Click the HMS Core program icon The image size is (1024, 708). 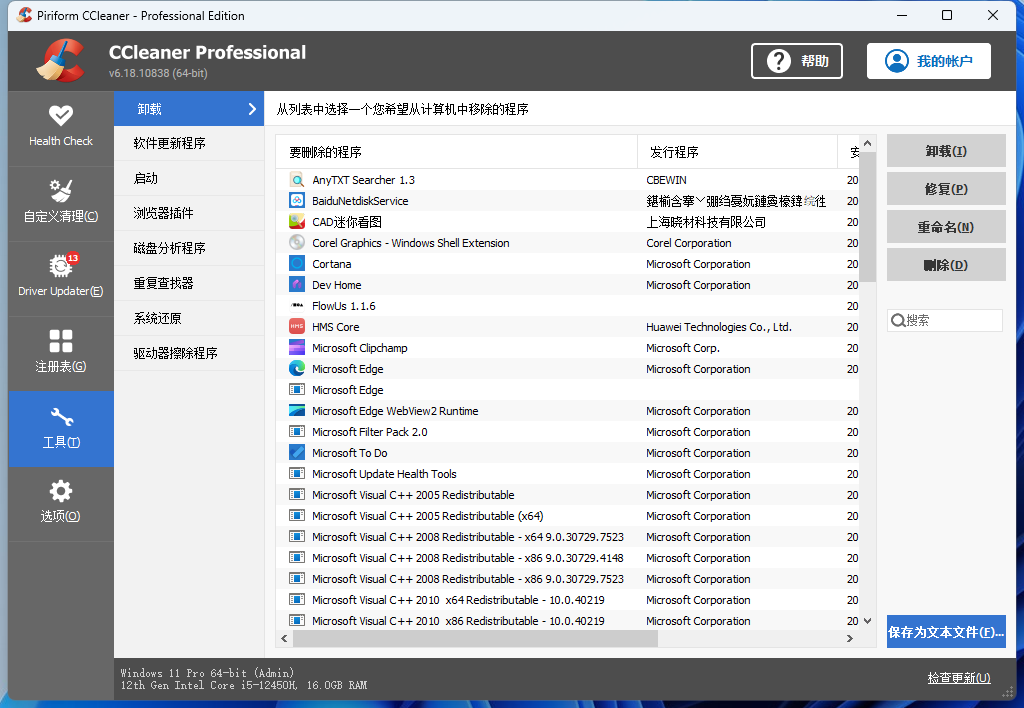[x=297, y=327]
